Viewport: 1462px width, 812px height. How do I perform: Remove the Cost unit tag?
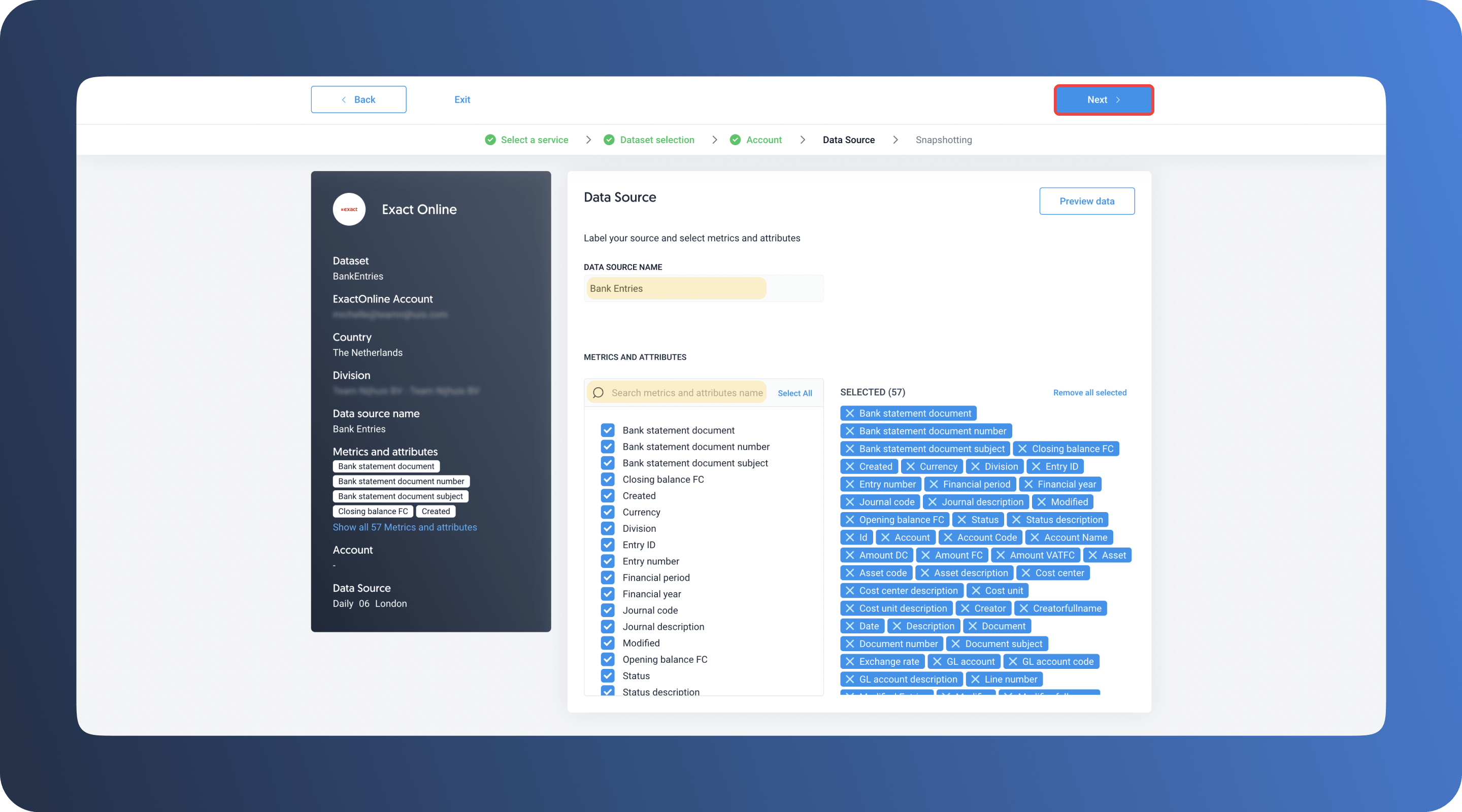(976, 590)
